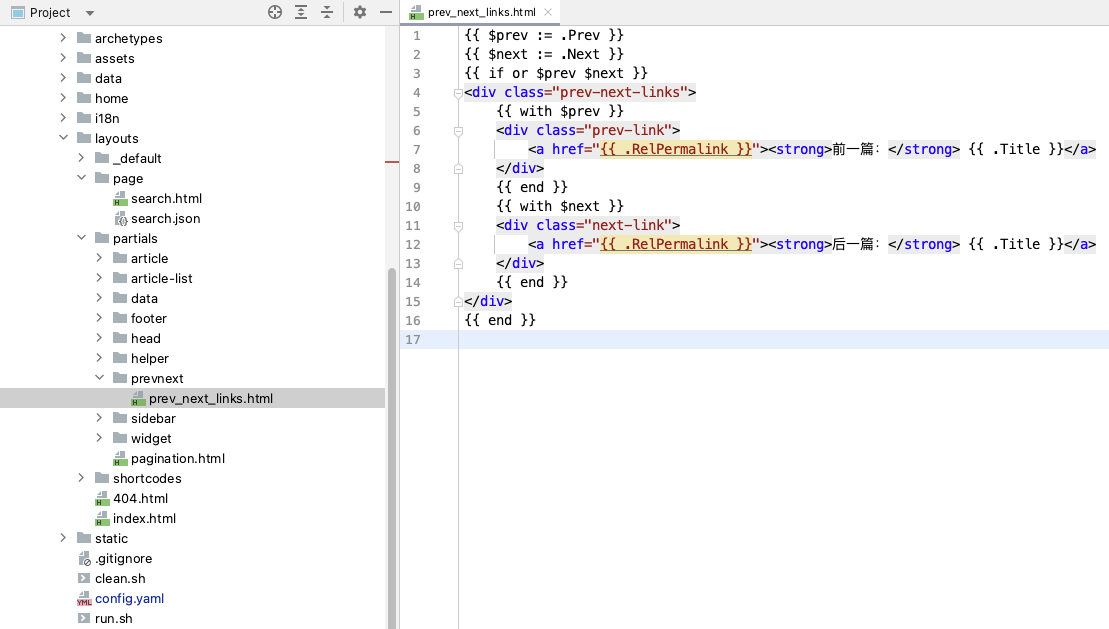Expand the static folder
The width and height of the screenshot is (1109, 629).
coord(63,538)
